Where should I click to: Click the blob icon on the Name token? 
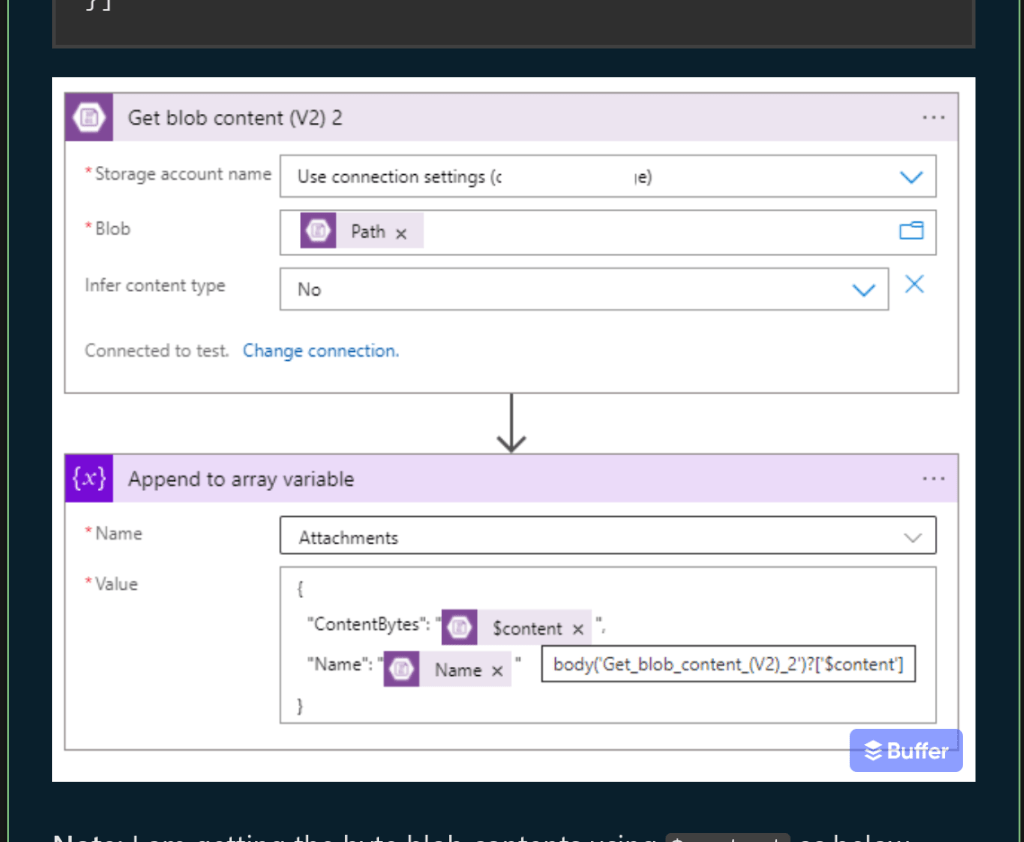[x=401, y=669]
